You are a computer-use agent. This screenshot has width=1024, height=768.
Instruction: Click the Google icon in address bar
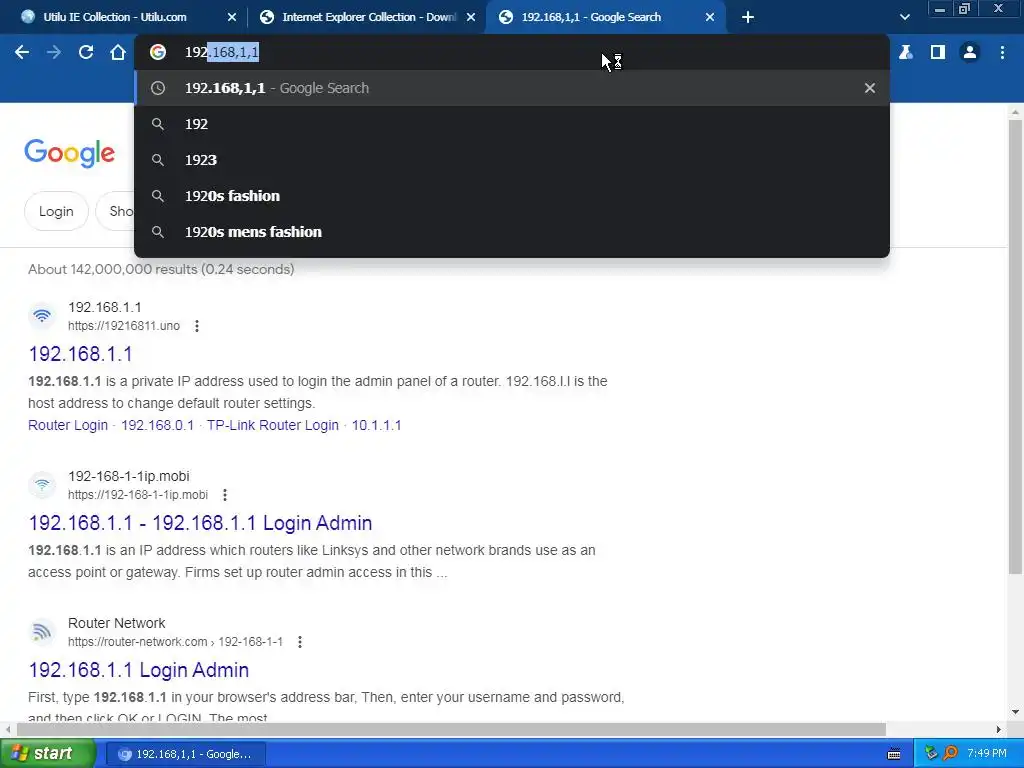(158, 52)
